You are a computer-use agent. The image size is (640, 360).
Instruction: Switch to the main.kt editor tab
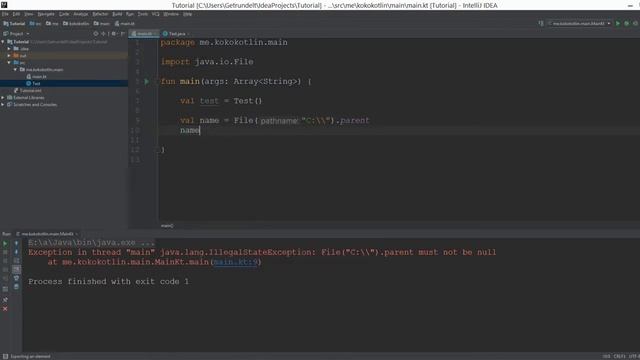pos(143,34)
